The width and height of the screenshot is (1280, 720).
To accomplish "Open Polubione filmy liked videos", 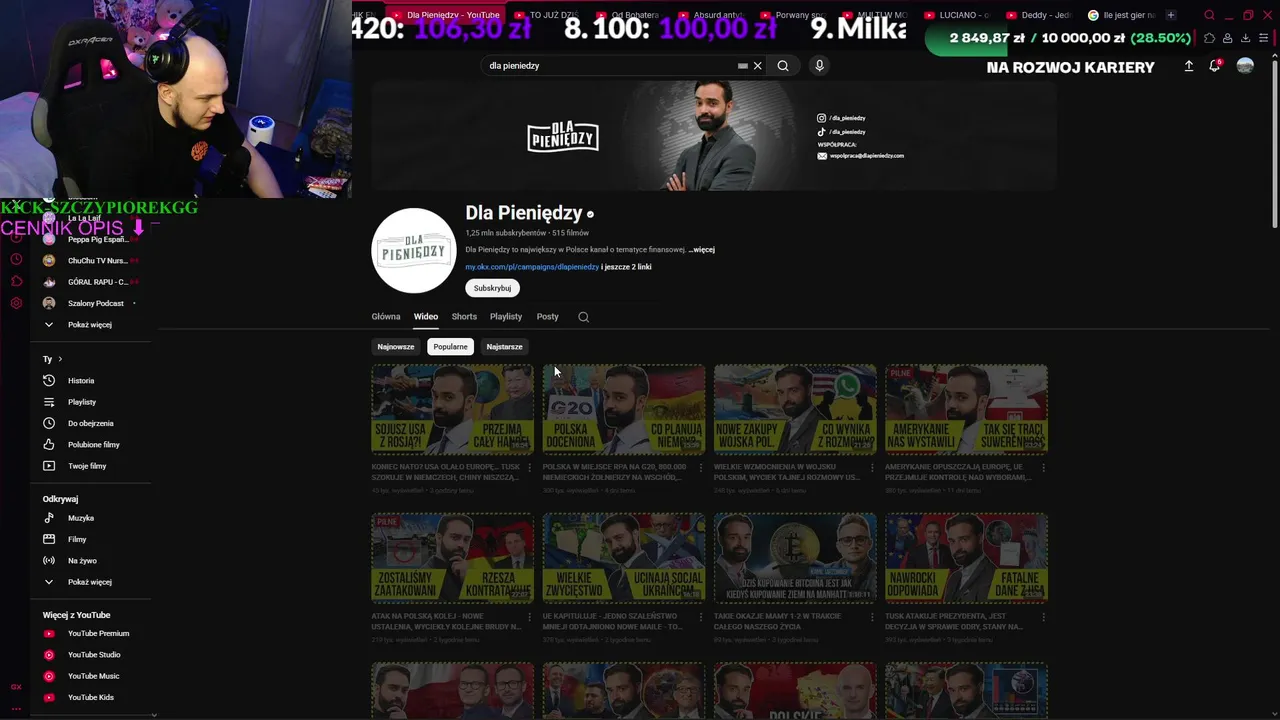I will (93, 445).
